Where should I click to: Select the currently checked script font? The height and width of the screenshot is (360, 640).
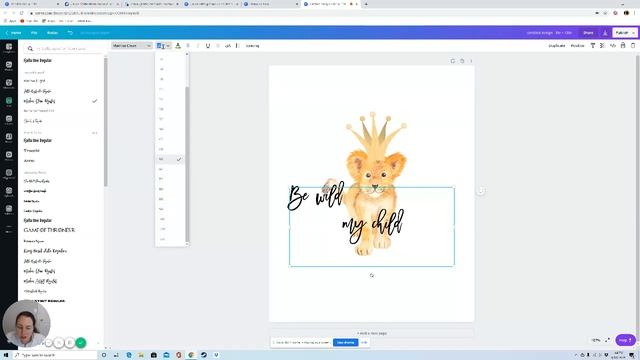coord(60,101)
